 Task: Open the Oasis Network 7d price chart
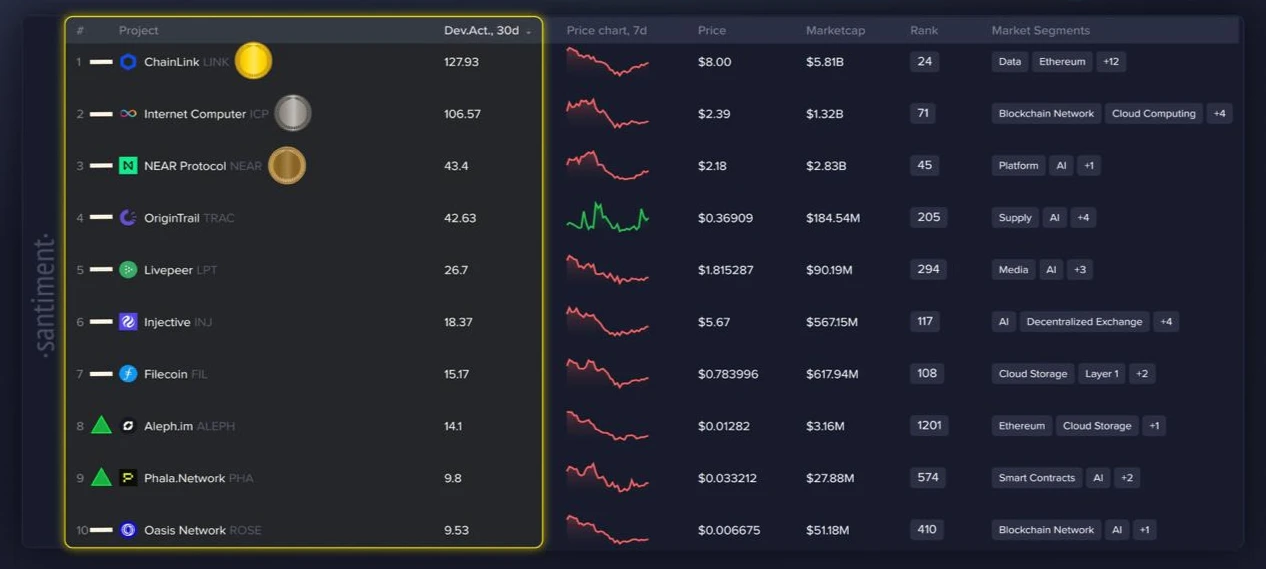[607, 529]
